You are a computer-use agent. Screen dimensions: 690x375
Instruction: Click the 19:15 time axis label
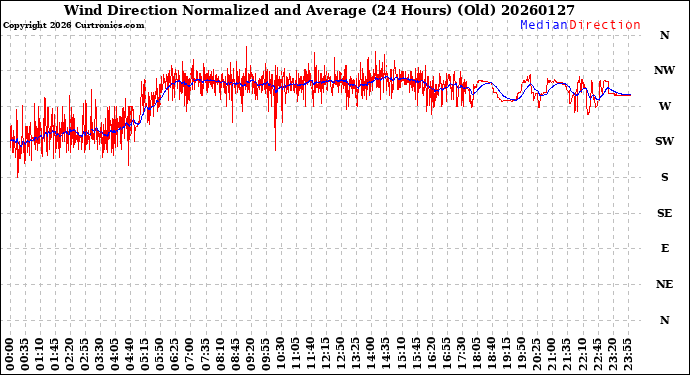pyautogui.click(x=505, y=355)
